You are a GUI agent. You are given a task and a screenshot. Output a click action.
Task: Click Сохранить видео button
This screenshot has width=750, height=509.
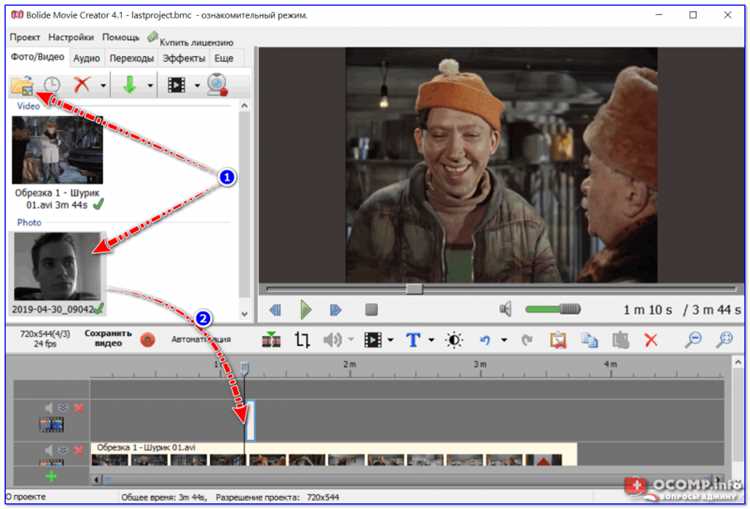[108, 338]
